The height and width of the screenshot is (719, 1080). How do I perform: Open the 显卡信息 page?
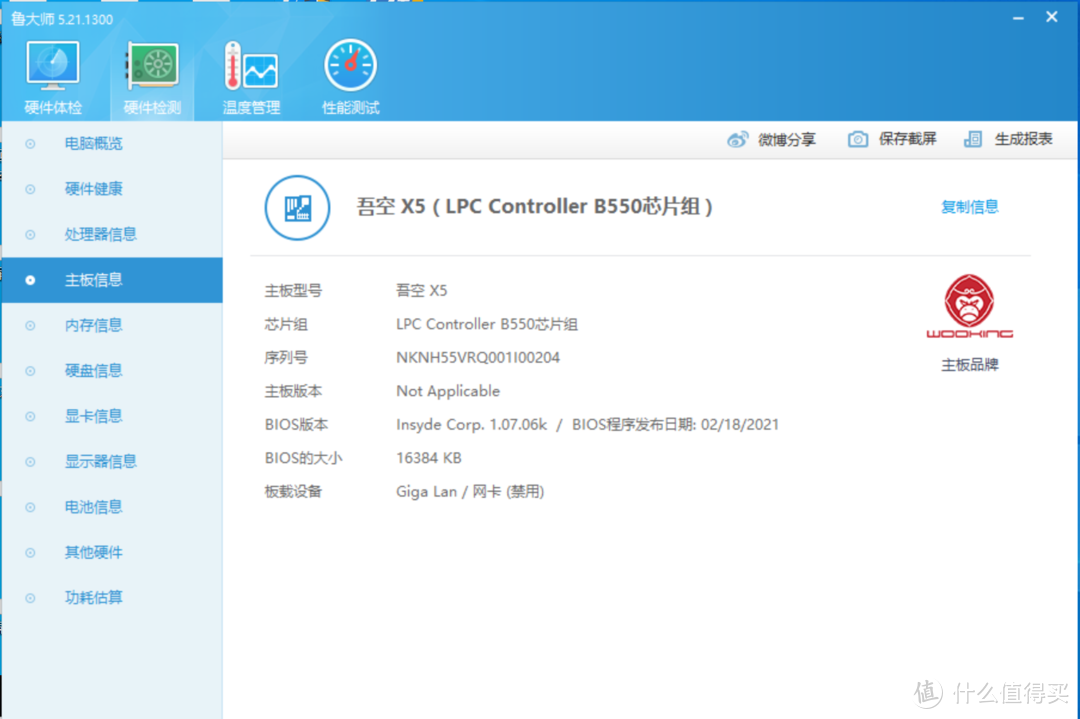pos(94,416)
